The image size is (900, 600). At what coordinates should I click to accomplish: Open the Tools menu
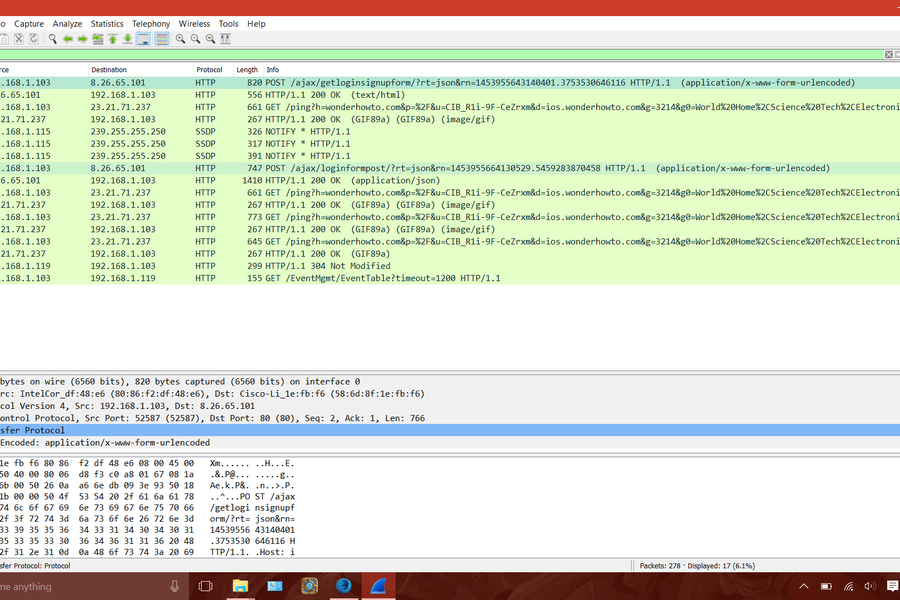(228, 24)
